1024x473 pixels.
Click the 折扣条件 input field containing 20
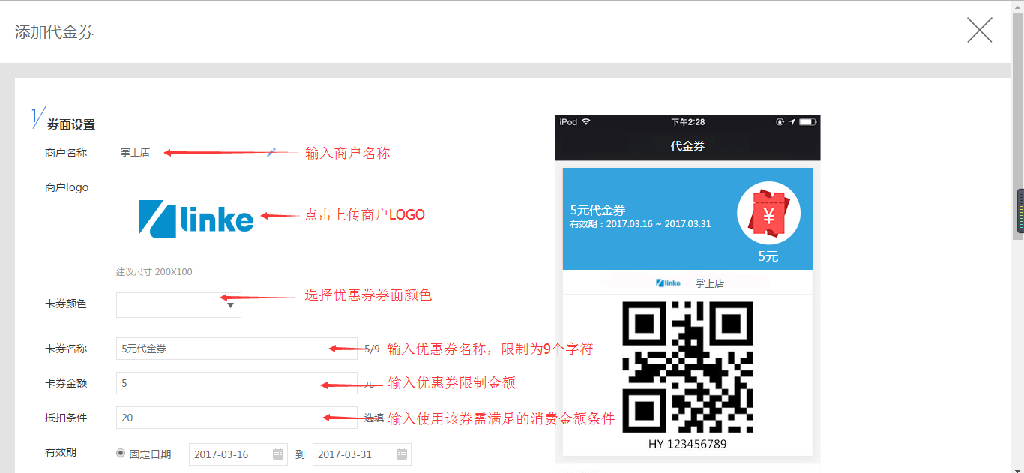[x=236, y=417]
